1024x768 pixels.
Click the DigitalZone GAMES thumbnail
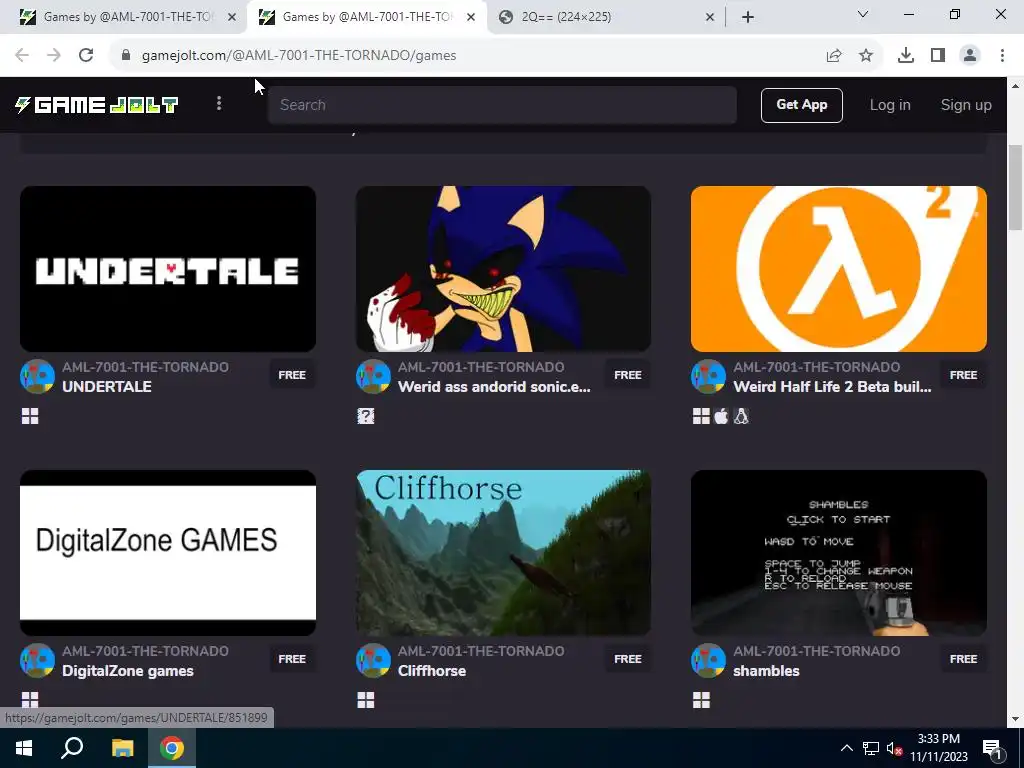(168, 552)
